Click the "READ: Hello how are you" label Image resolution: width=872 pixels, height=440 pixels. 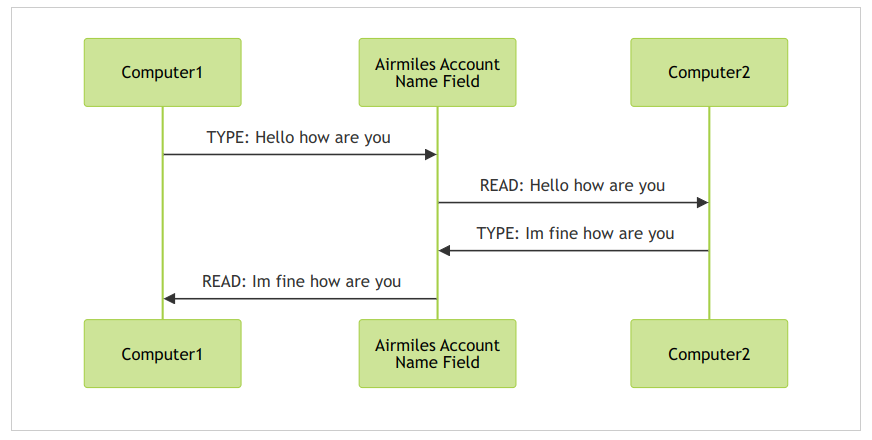pos(572,185)
